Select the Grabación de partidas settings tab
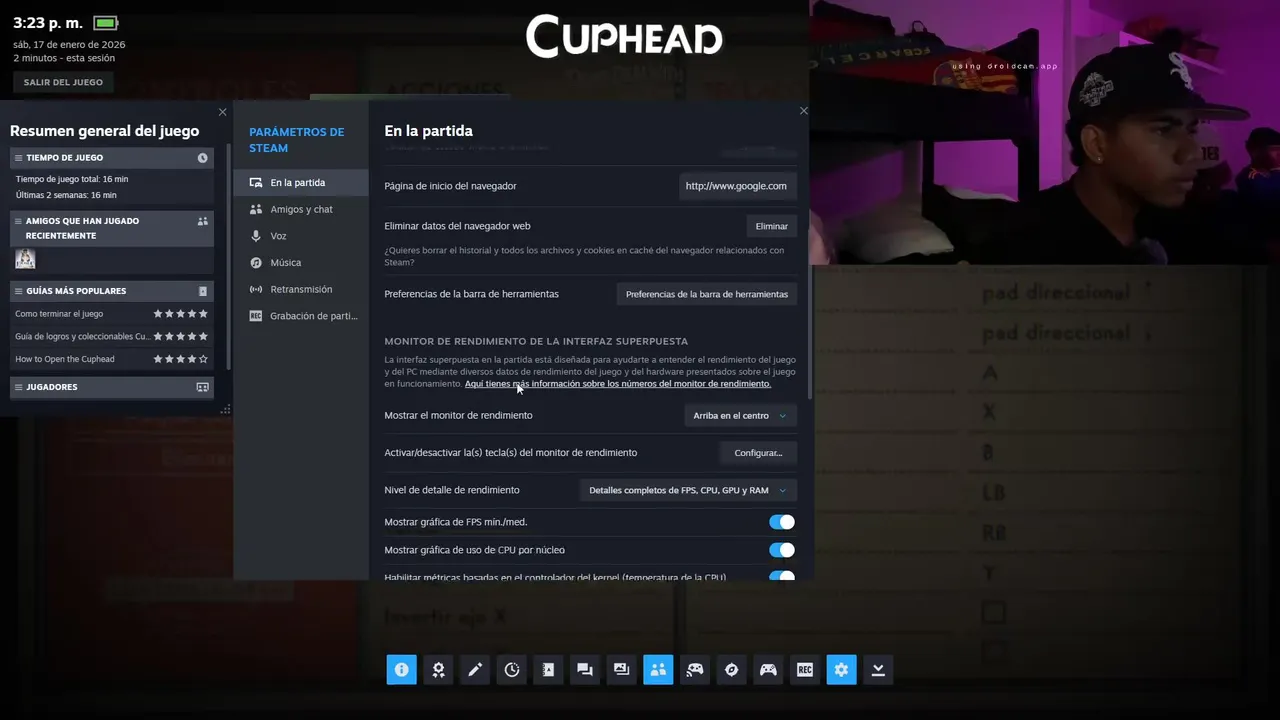This screenshot has width=1280, height=720. [301, 316]
